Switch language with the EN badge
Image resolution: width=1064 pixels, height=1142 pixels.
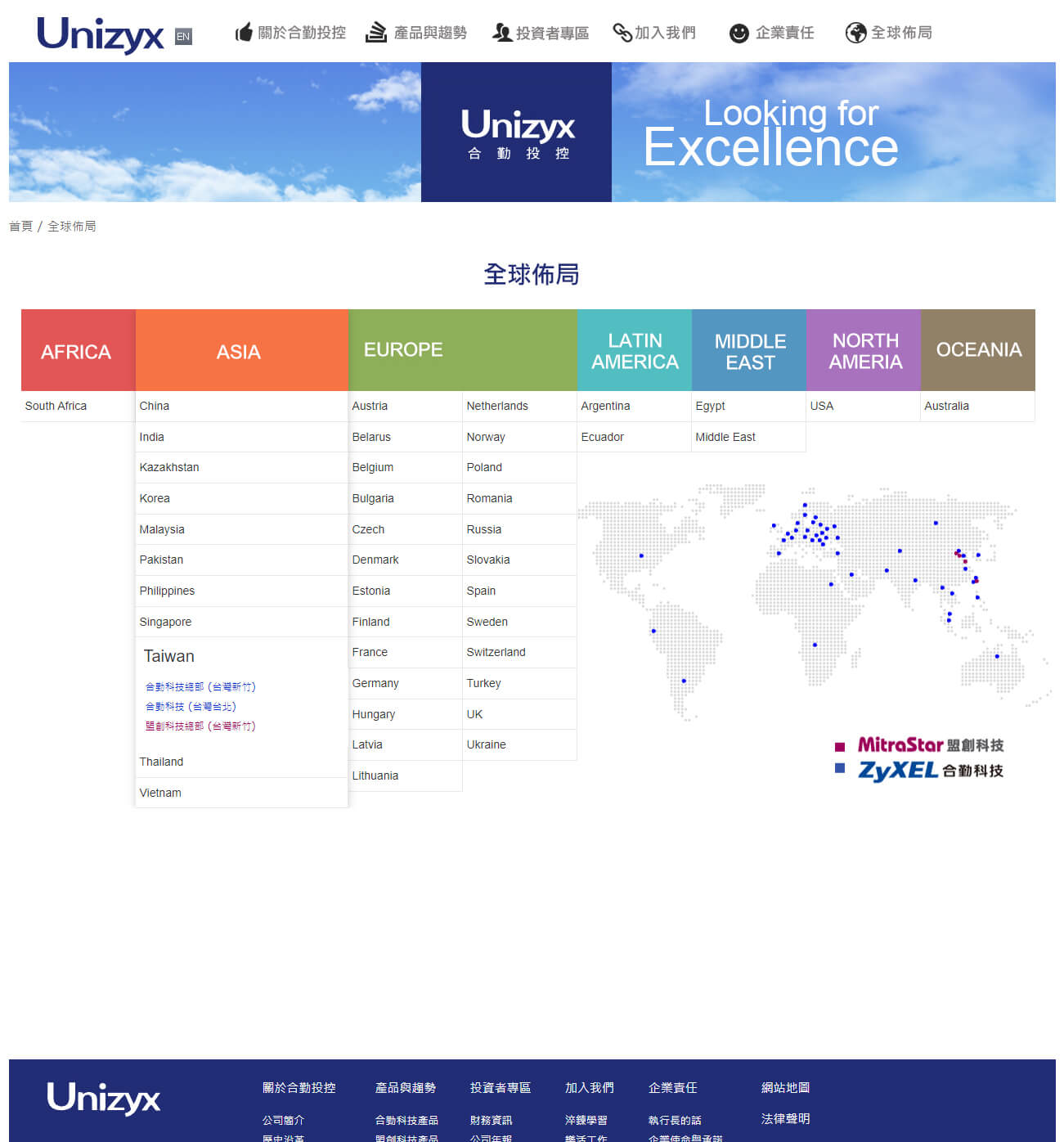(x=183, y=36)
